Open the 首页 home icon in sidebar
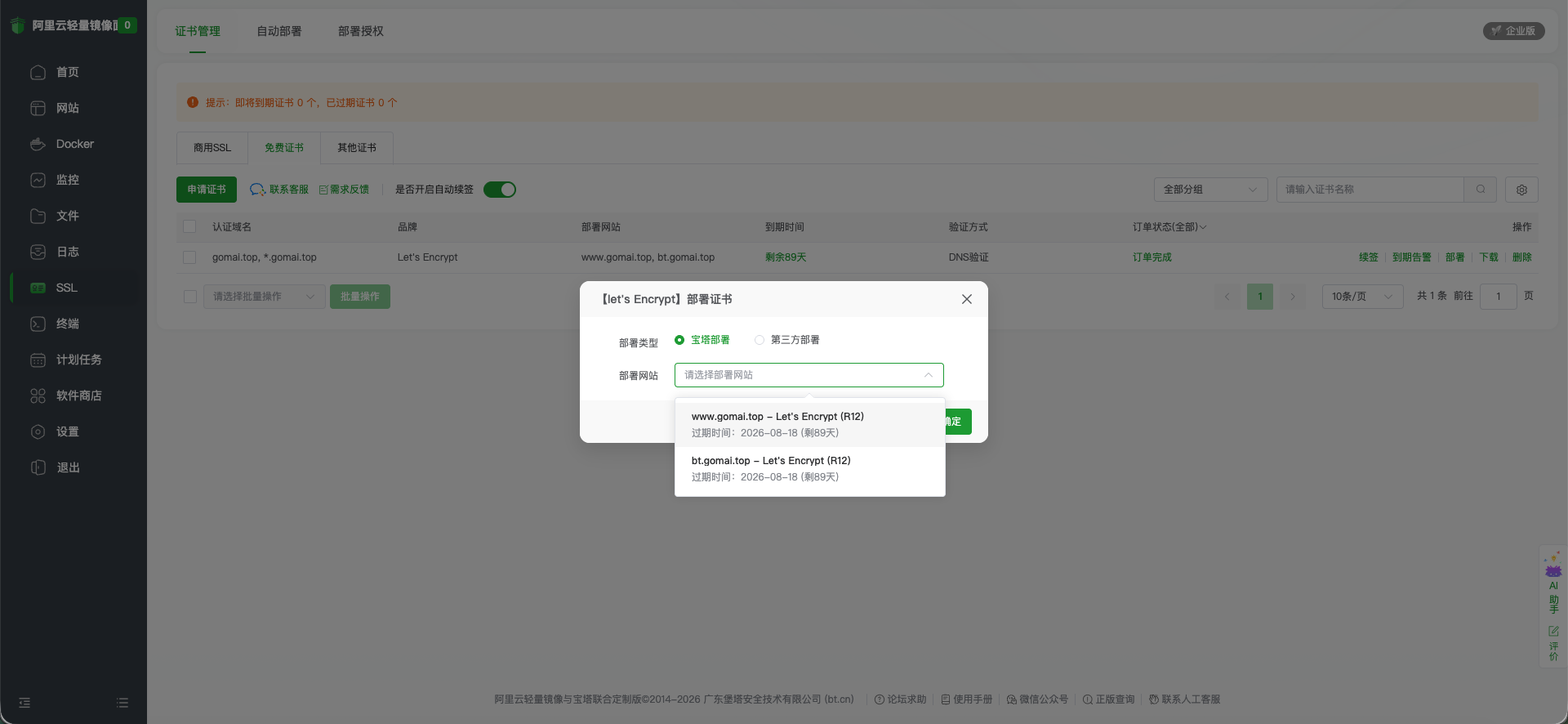This screenshot has width=1568, height=724. pos(38,72)
